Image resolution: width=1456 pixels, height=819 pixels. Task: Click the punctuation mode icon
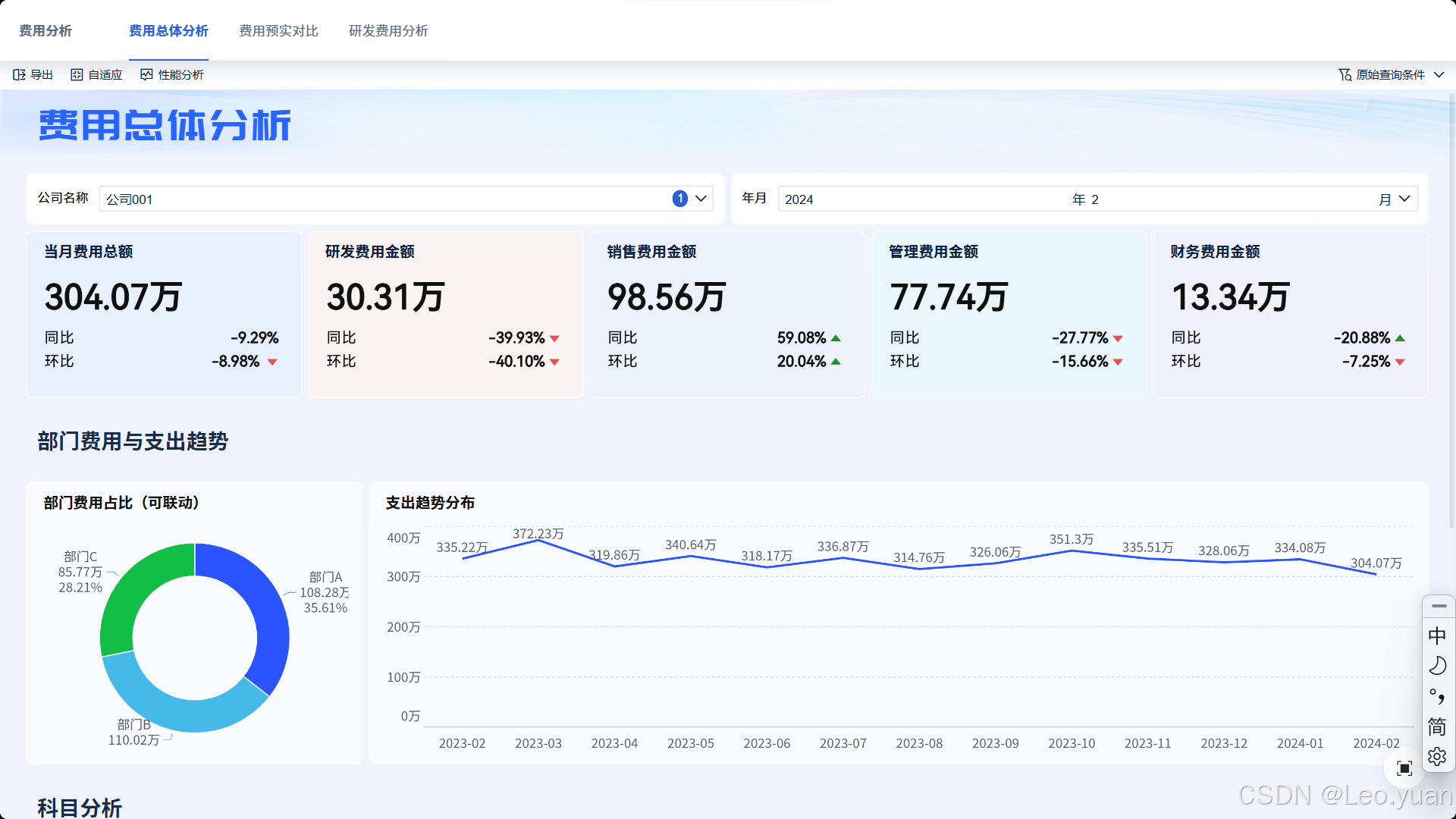point(1437,696)
